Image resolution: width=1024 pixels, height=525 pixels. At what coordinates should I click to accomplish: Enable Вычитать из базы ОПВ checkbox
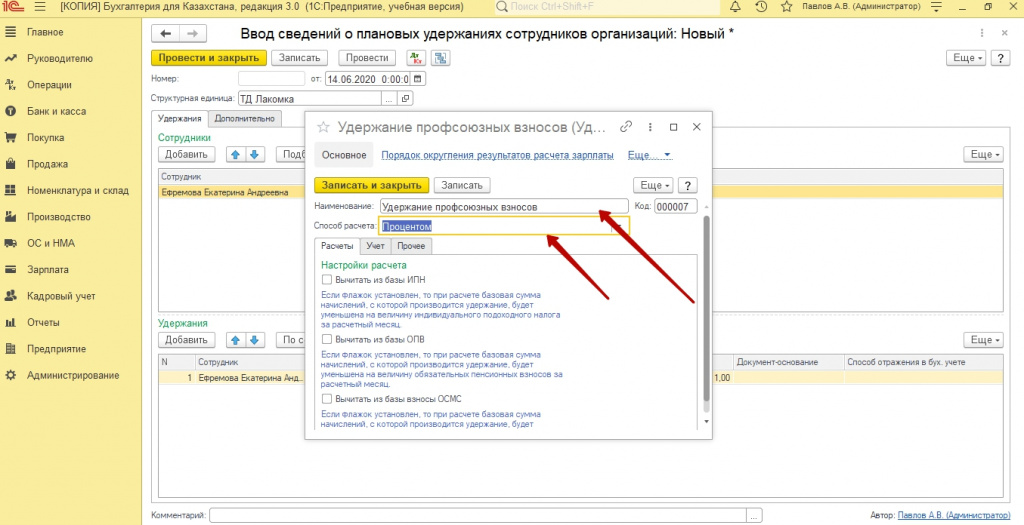pyautogui.click(x=327, y=339)
